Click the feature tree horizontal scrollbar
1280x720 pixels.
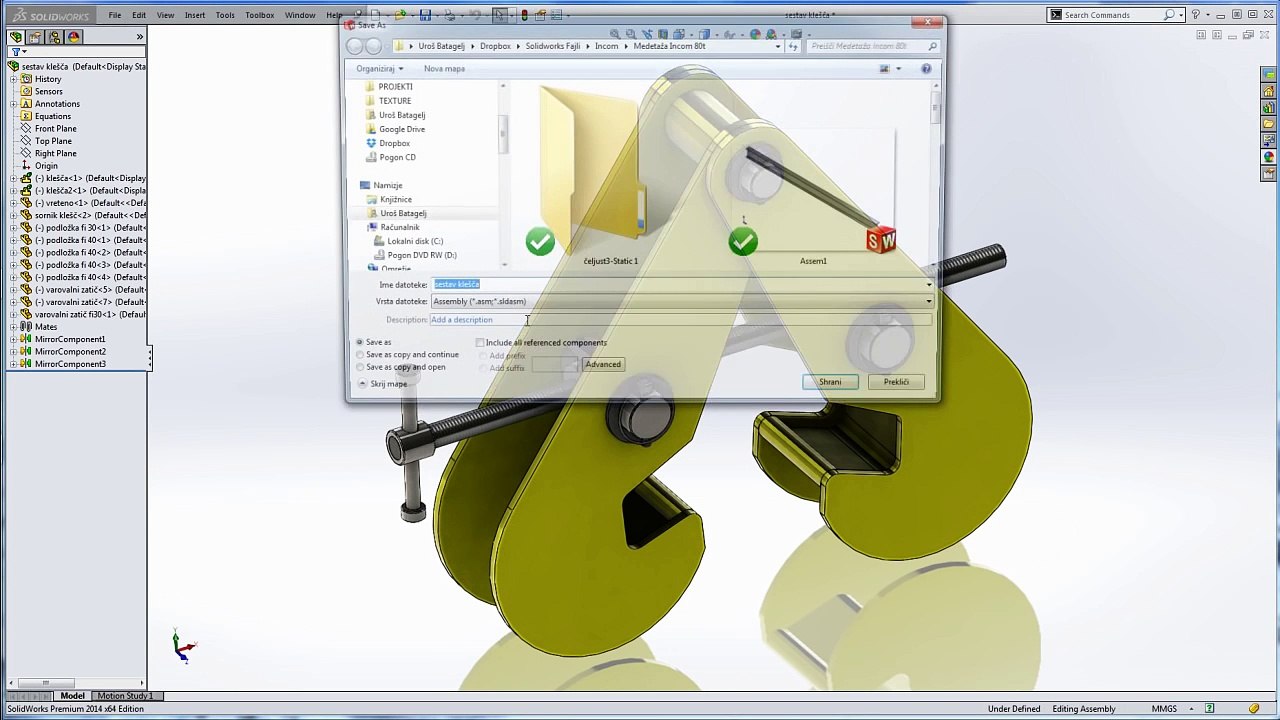point(75,684)
